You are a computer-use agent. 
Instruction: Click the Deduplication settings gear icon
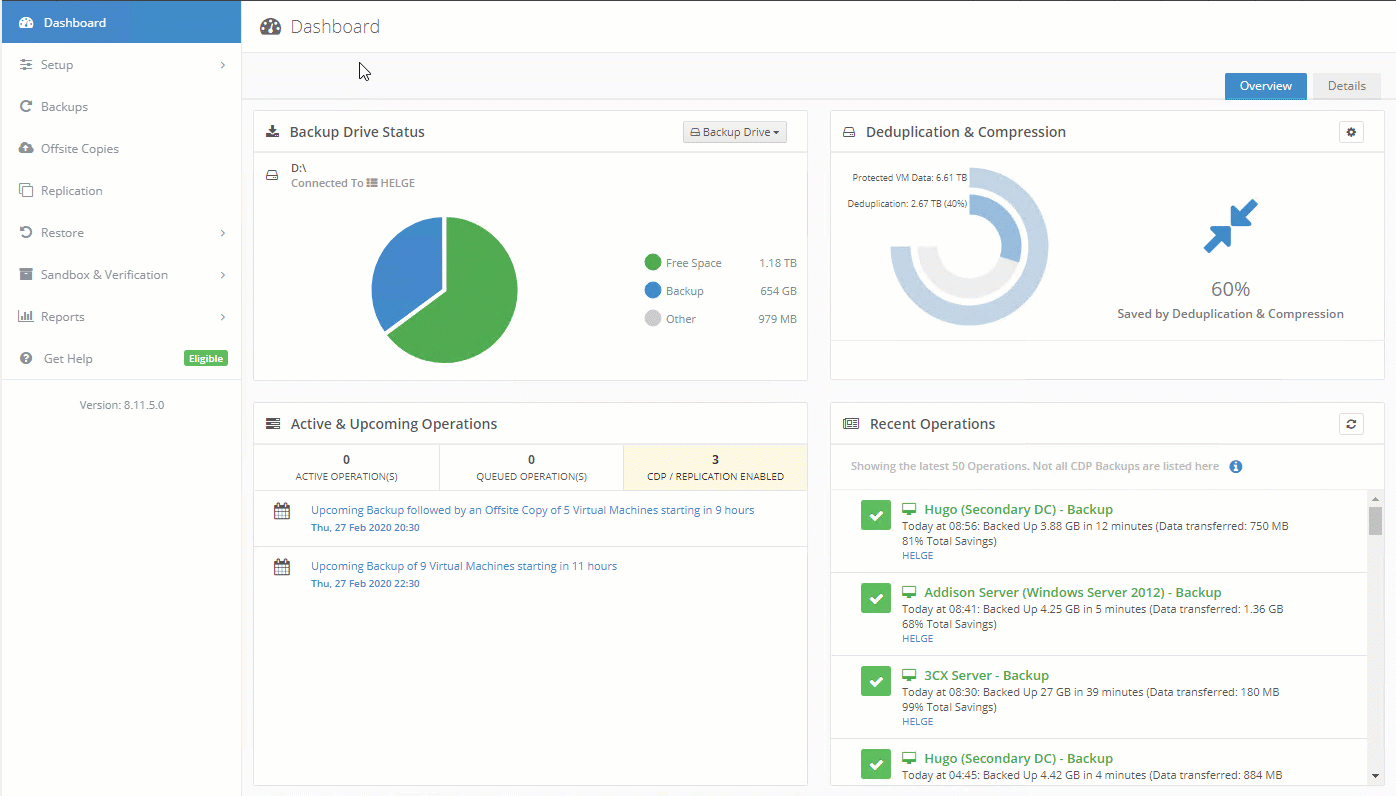[1351, 132]
